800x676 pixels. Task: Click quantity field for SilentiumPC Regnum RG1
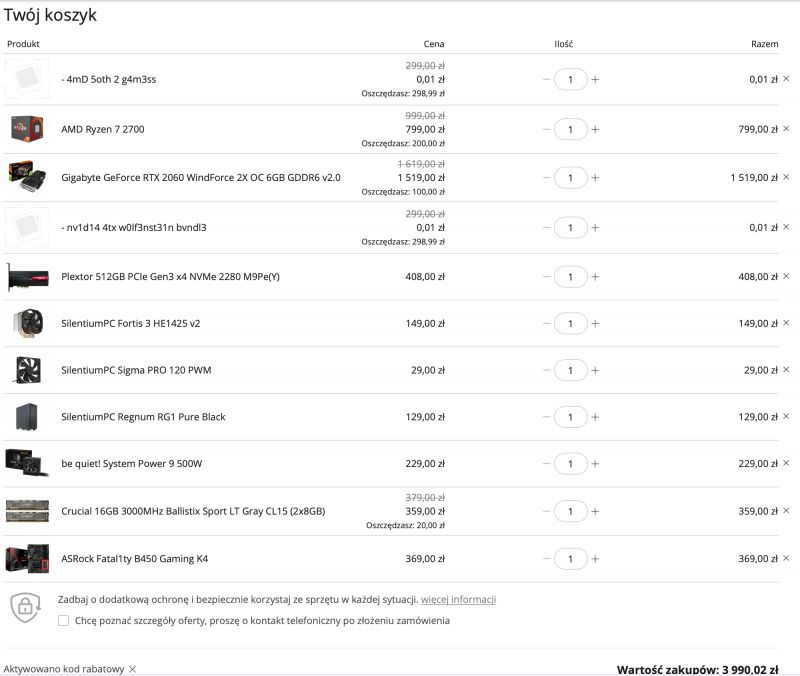570,417
